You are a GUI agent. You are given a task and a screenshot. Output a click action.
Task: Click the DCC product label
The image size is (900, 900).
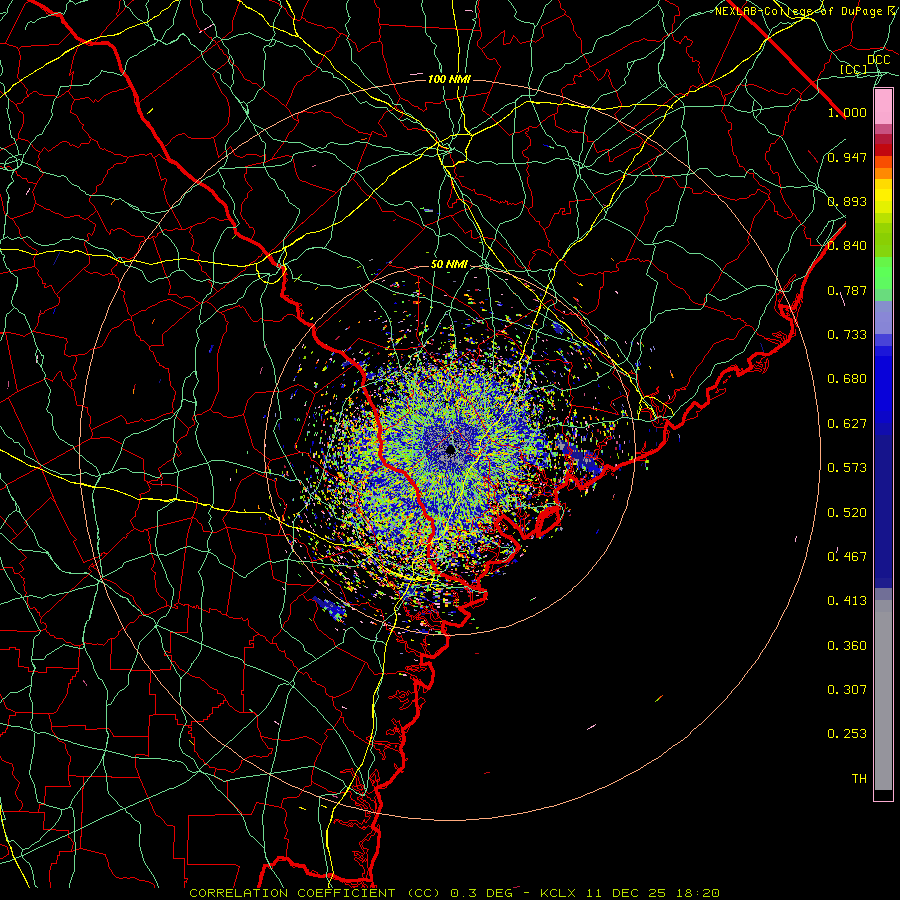(879, 60)
